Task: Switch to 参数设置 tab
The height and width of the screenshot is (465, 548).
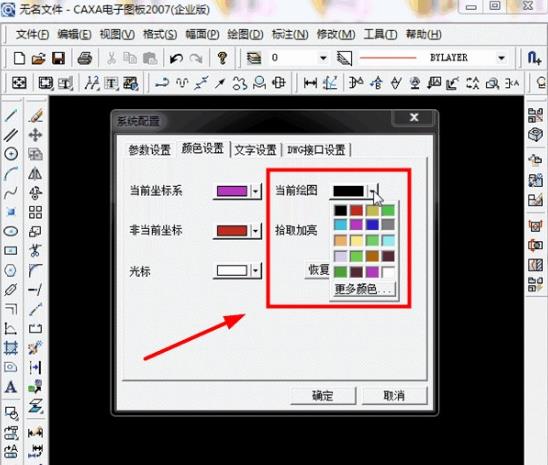Action: (150, 150)
